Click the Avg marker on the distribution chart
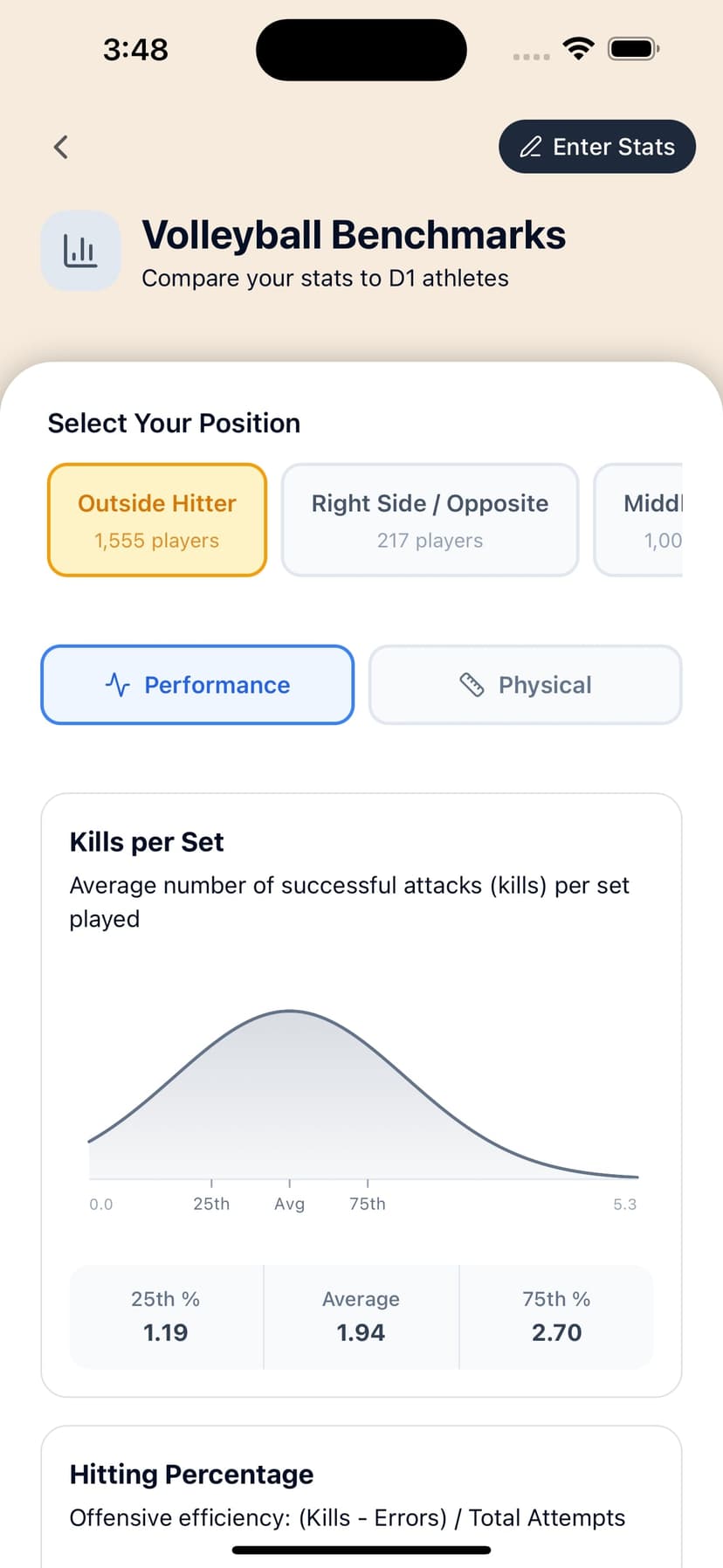This screenshot has width=723, height=1568. click(x=289, y=1203)
